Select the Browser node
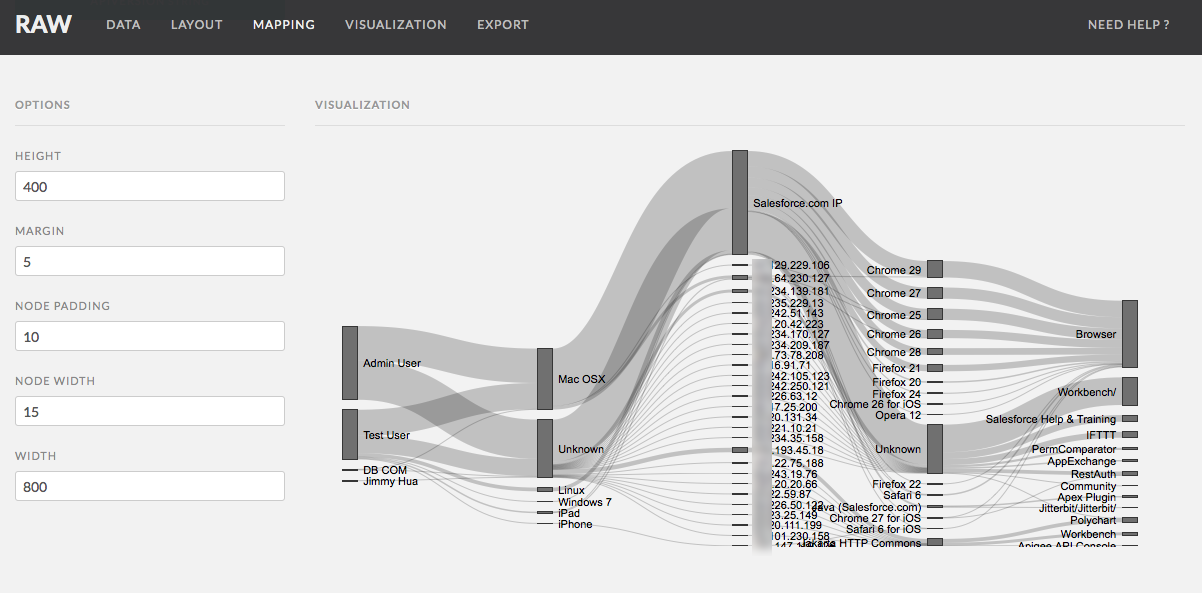Viewport: 1202px width, 593px height. click(x=1131, y=333)
